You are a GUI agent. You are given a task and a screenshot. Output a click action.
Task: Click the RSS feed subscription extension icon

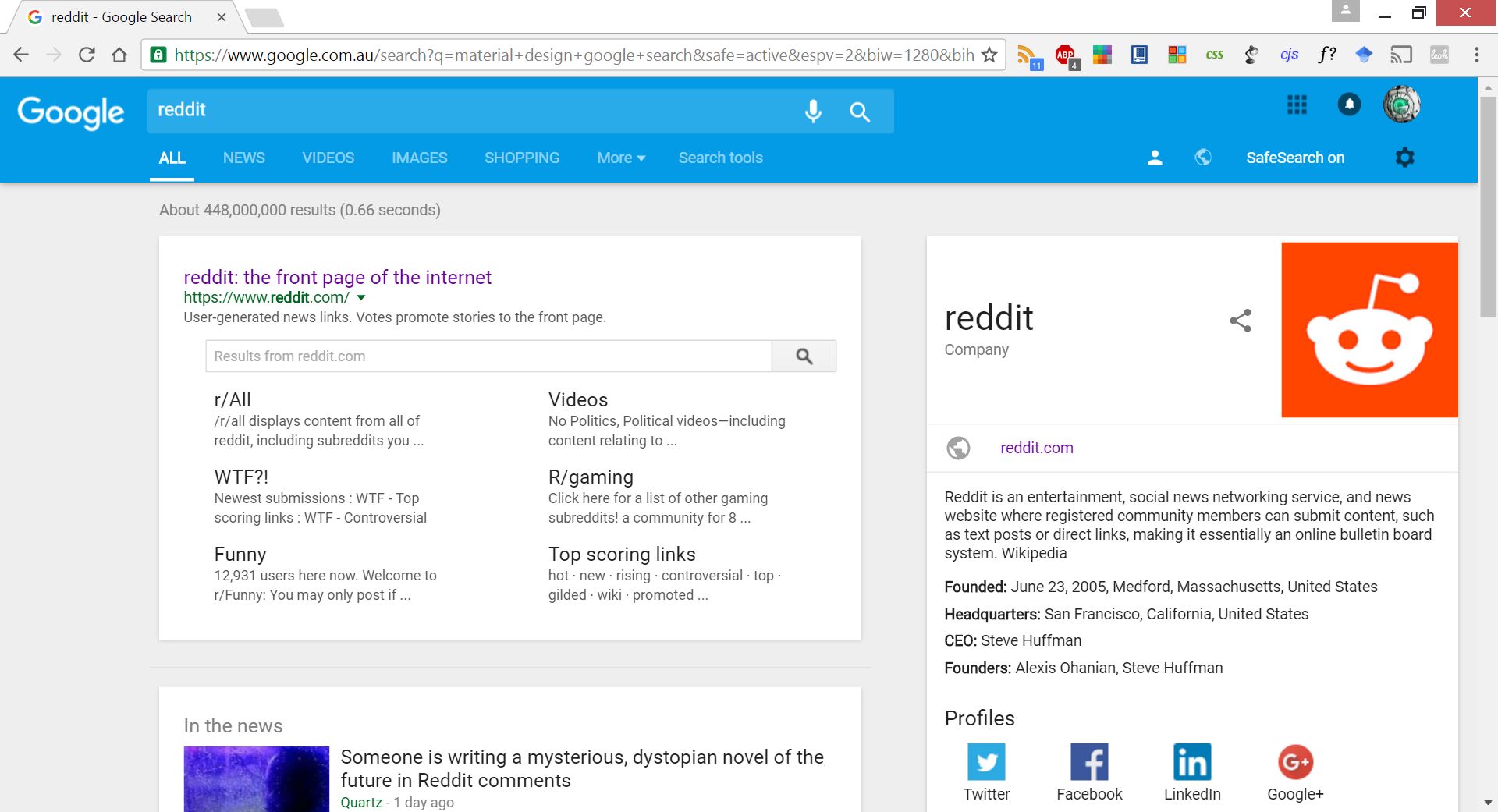coord(1028,54)
